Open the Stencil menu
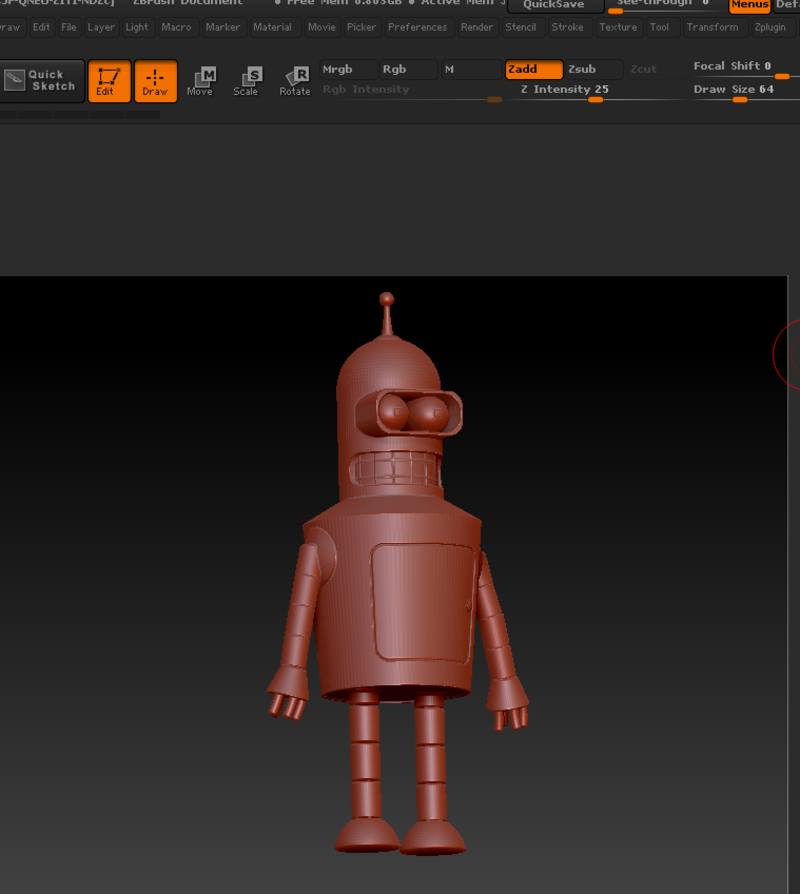Screen dimensions: 800x894 pos(521,27)
